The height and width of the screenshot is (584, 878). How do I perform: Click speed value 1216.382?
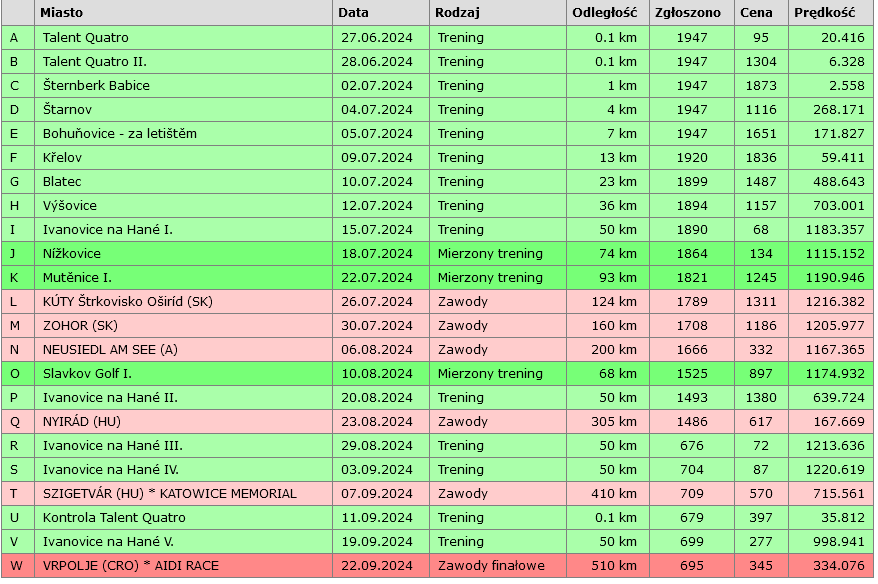(x=829, y=301)
